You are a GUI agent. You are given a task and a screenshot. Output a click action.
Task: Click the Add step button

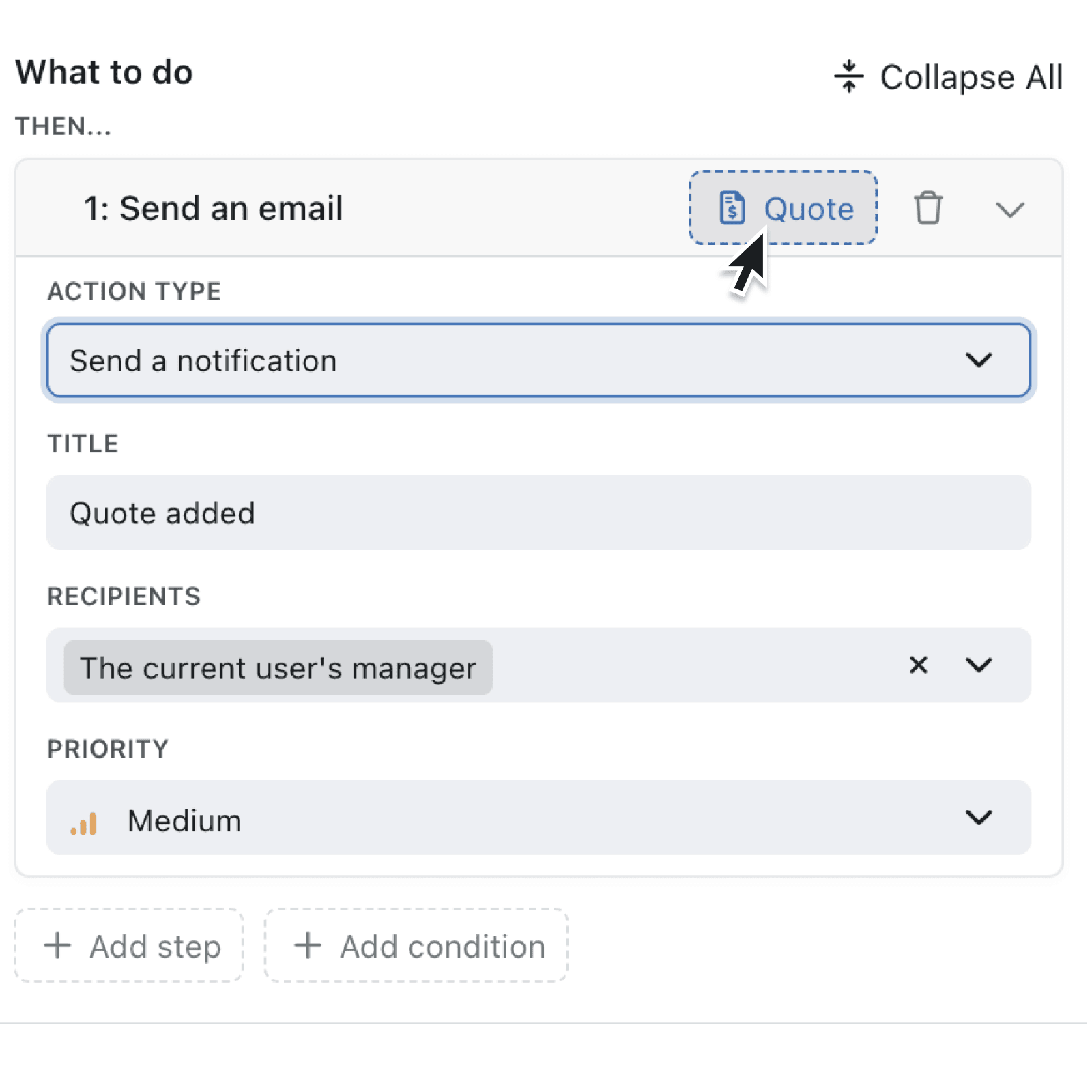(x=130, y=946)
